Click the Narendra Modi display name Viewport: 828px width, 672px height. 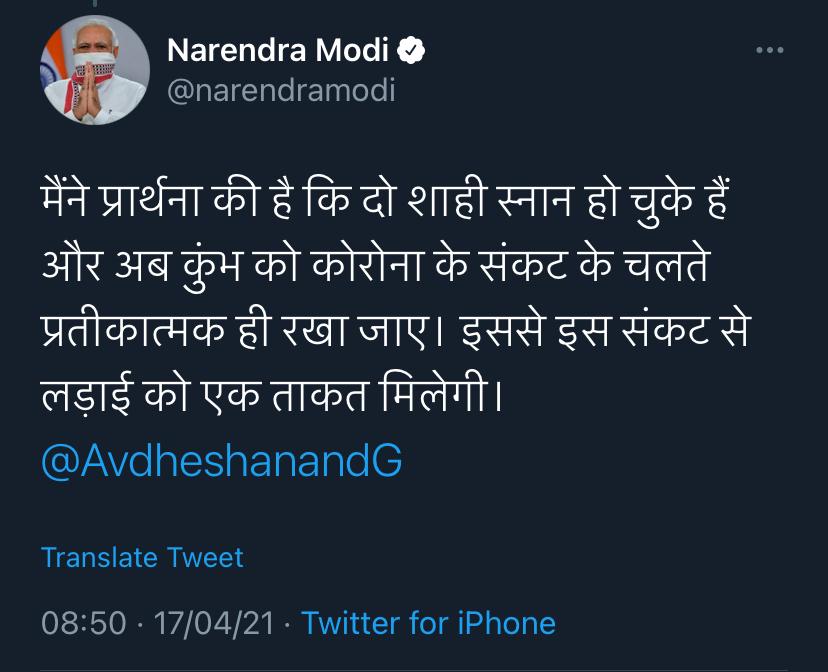(x=281, y=50)
